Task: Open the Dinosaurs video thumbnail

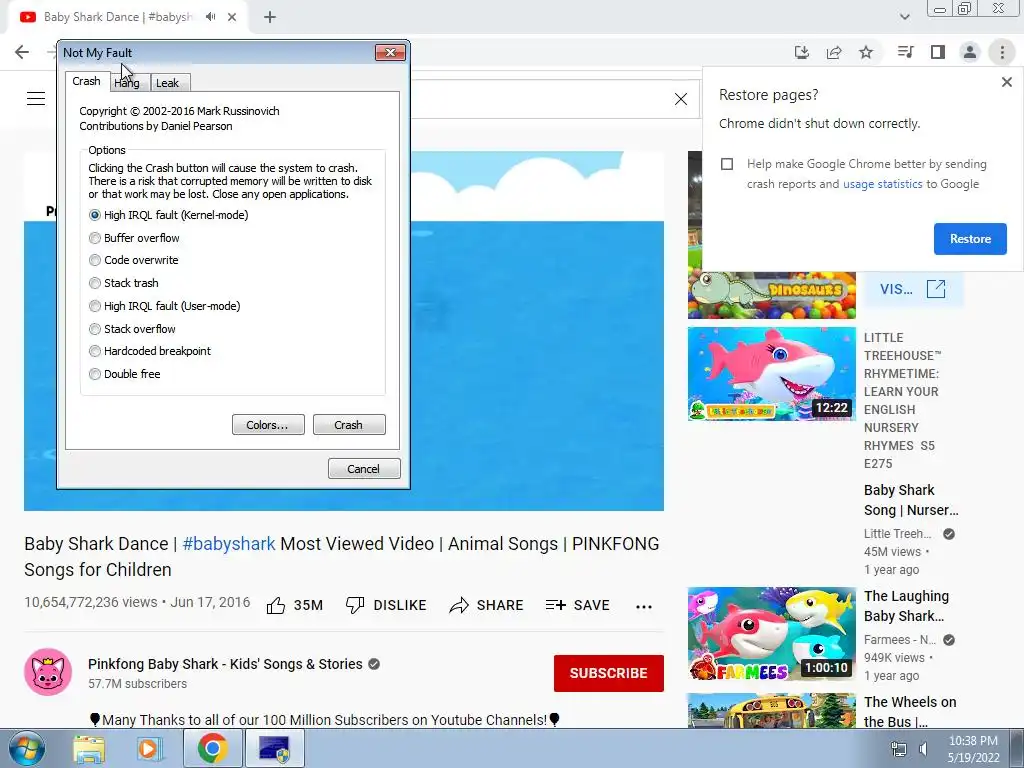Action: click(x=772, y=295)
